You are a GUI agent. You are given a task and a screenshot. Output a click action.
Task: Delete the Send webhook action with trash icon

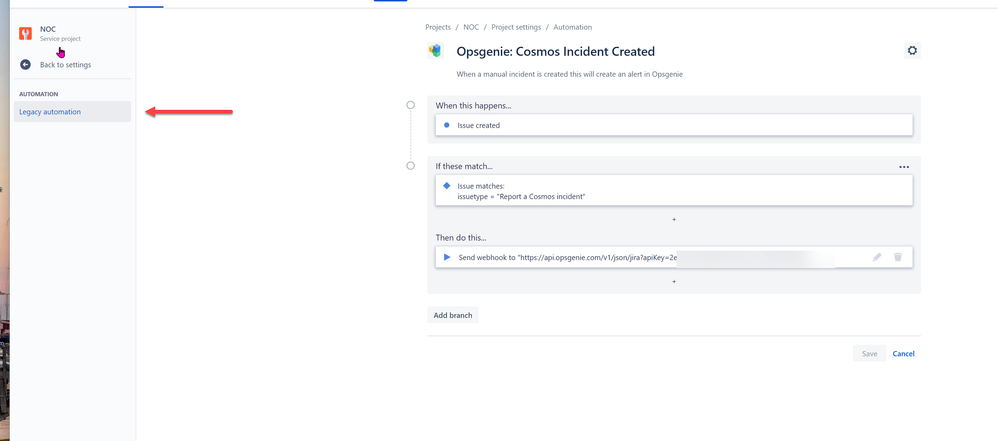(x=897, y=257)
